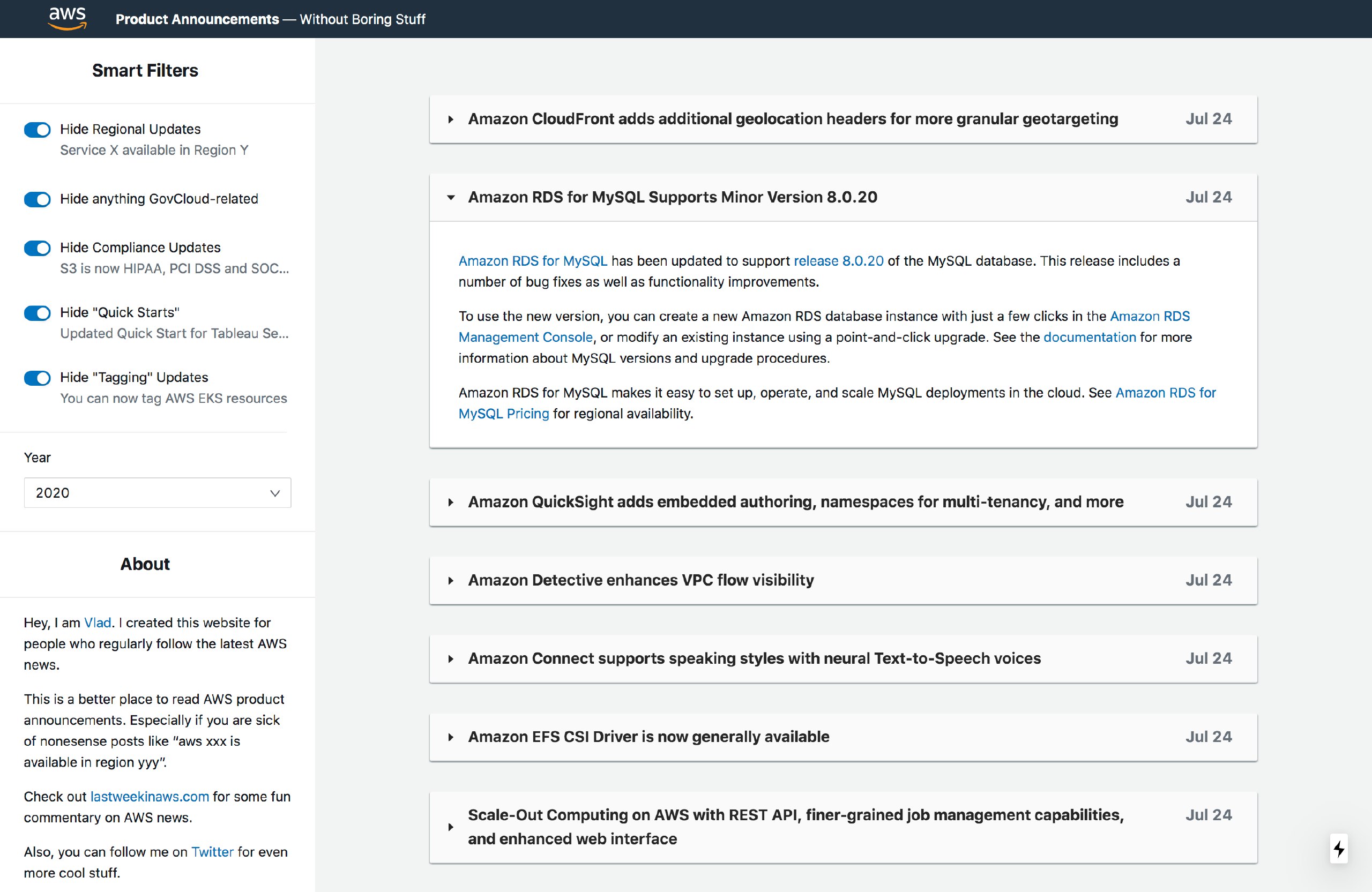Image resolution: width=1372 pixels, height=892 pixels.
Task: Follow the release 8.0.20 link
Action: pos(838,261)
